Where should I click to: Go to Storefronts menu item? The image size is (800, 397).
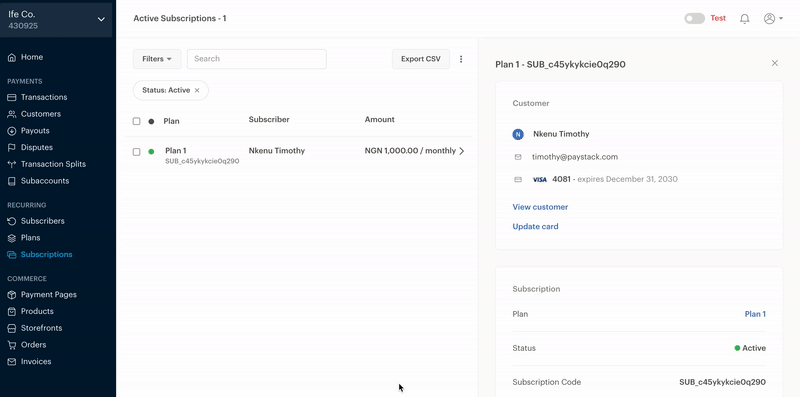coord(41,328)
